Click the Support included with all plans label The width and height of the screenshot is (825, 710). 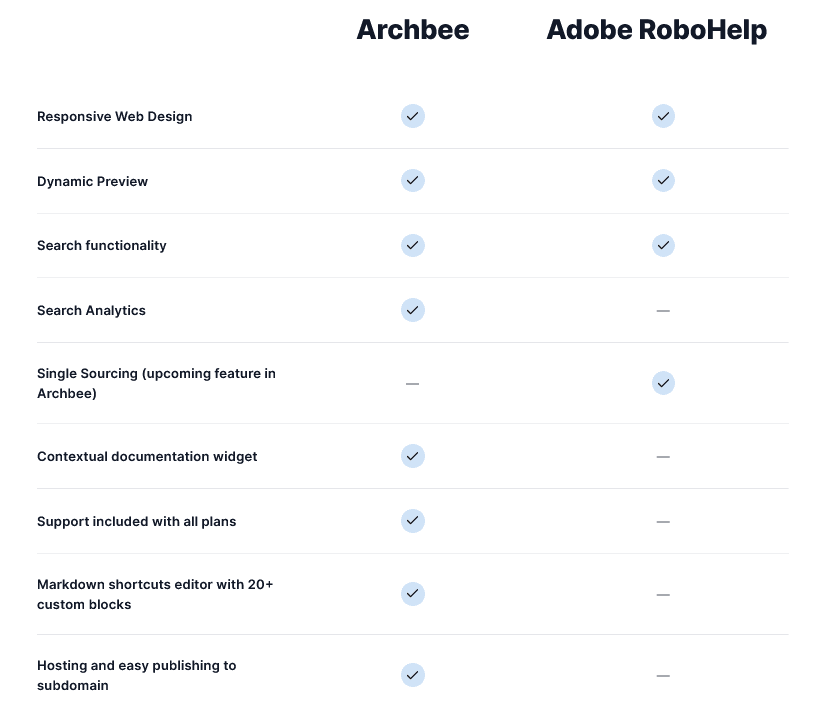(136, 522)
